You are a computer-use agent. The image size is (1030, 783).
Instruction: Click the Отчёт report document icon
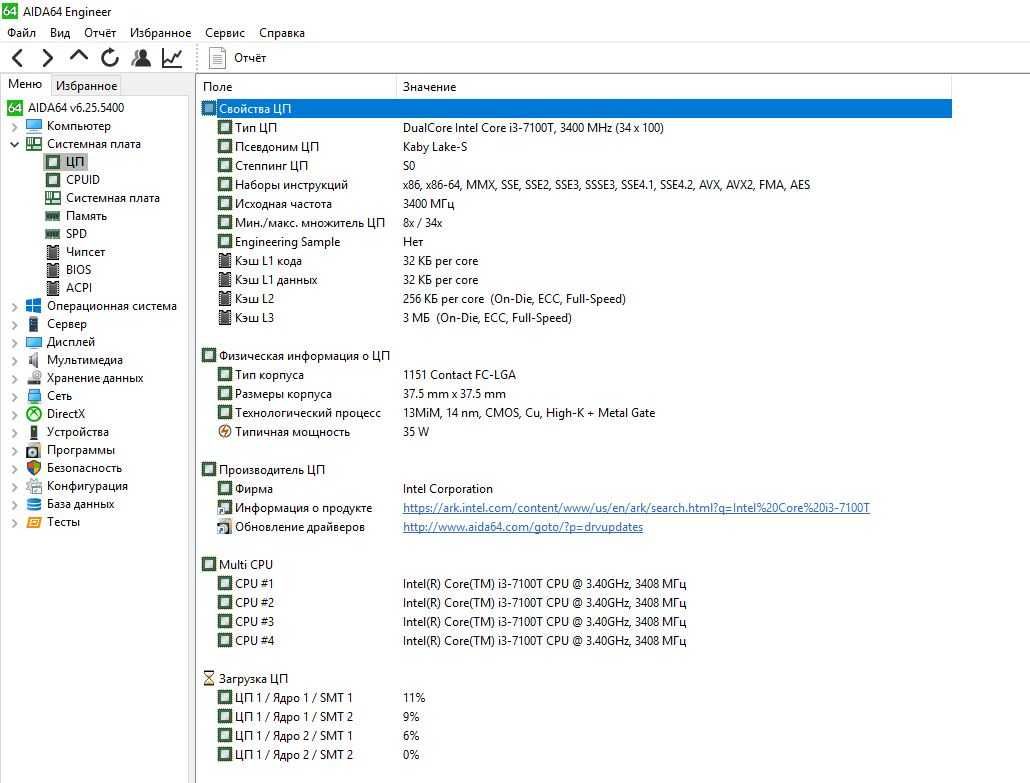[217, 58]
